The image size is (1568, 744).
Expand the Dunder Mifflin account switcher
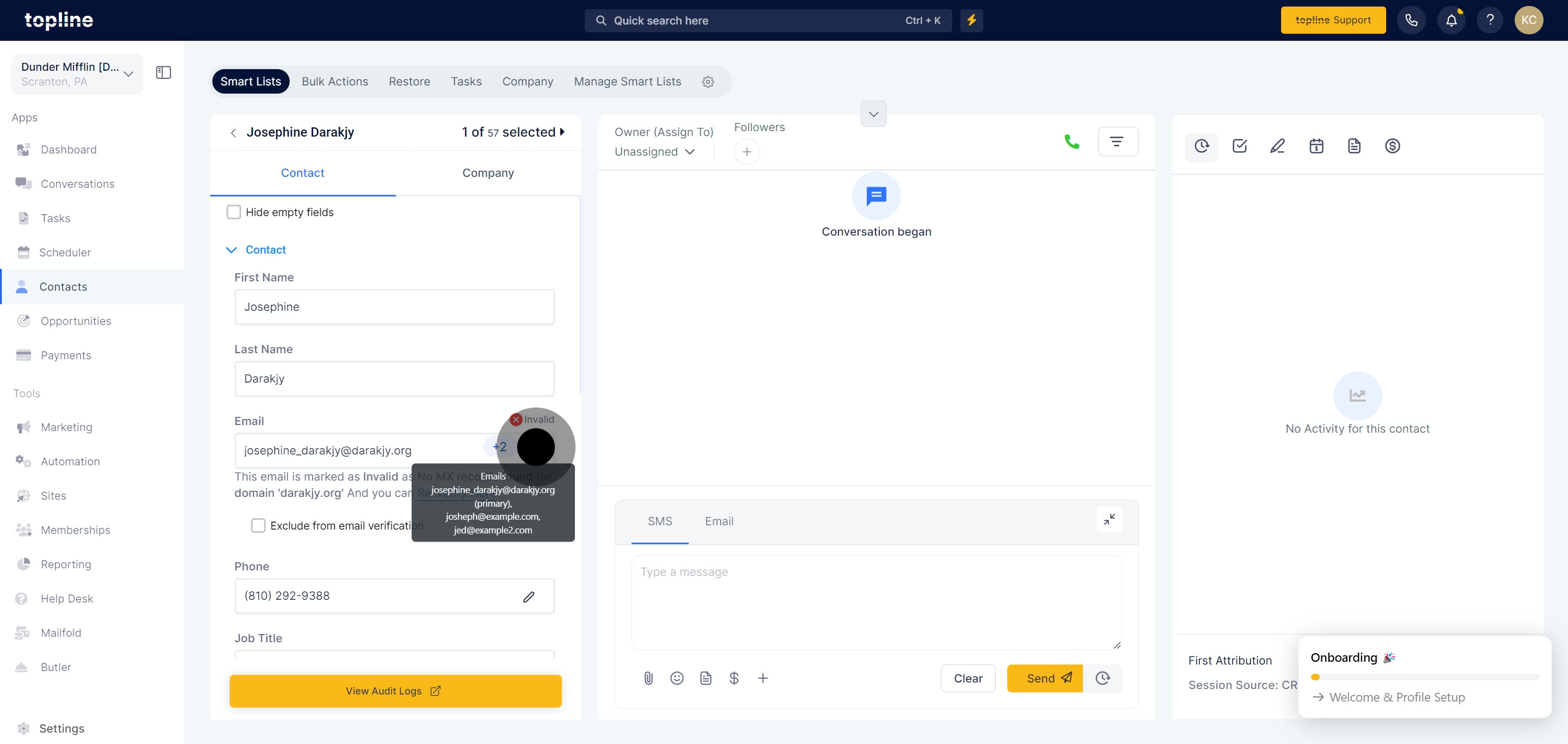click(x=77, y=73)
